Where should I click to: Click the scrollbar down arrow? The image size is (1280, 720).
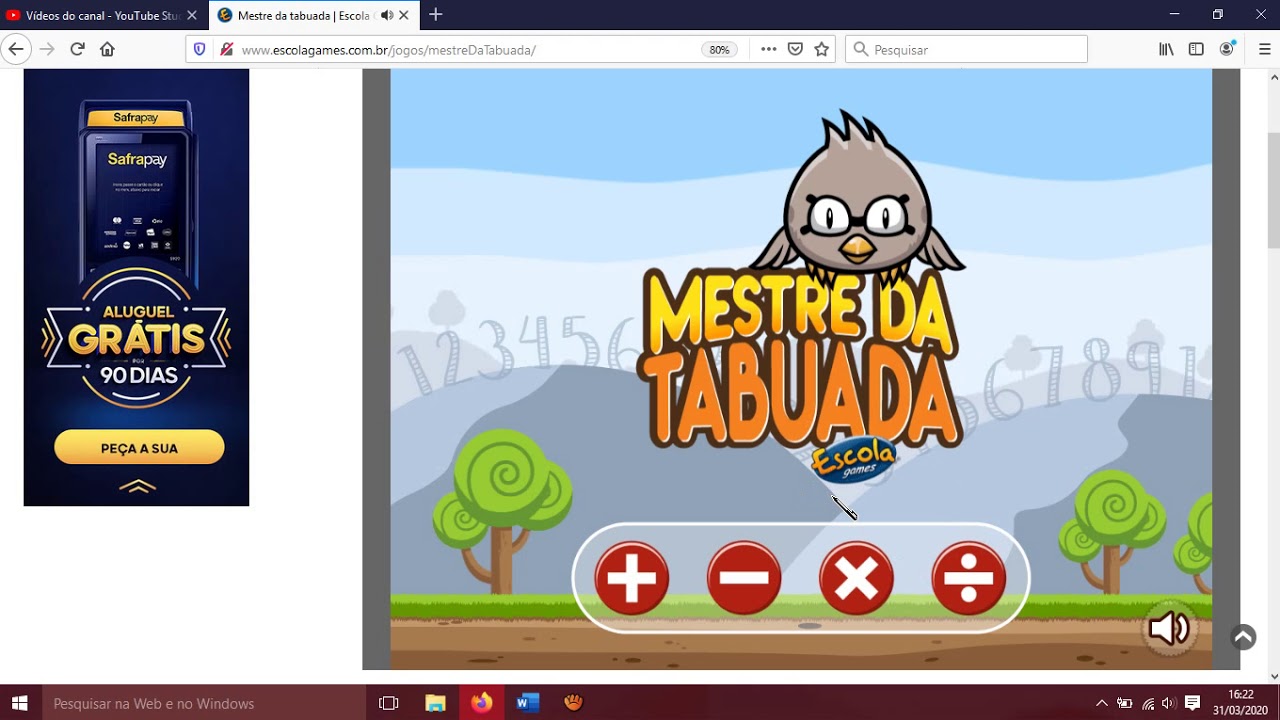[x=1273, y=676]
